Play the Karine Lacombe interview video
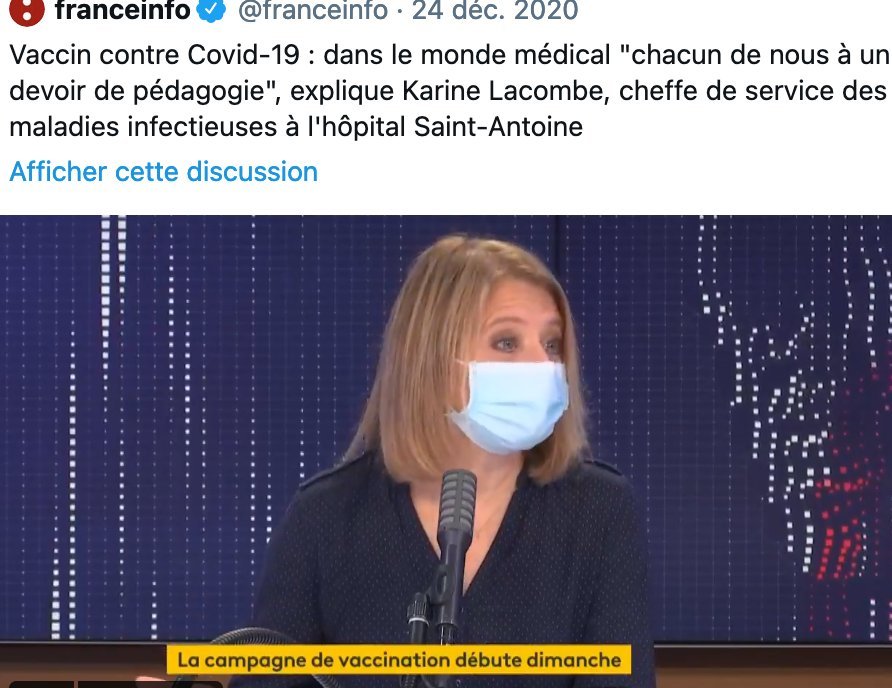 (x=446, y=451)
